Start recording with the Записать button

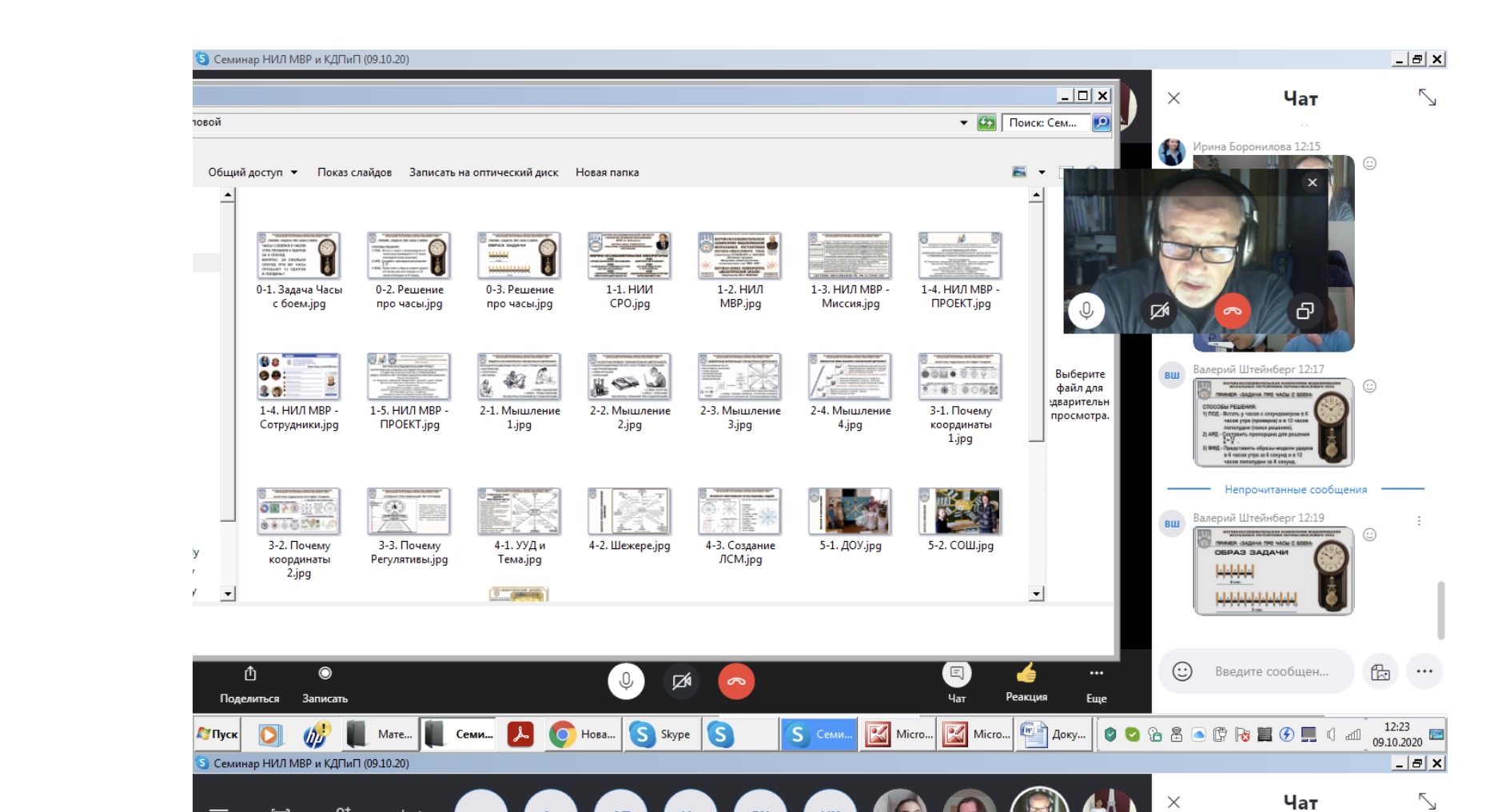pos(325,674)
